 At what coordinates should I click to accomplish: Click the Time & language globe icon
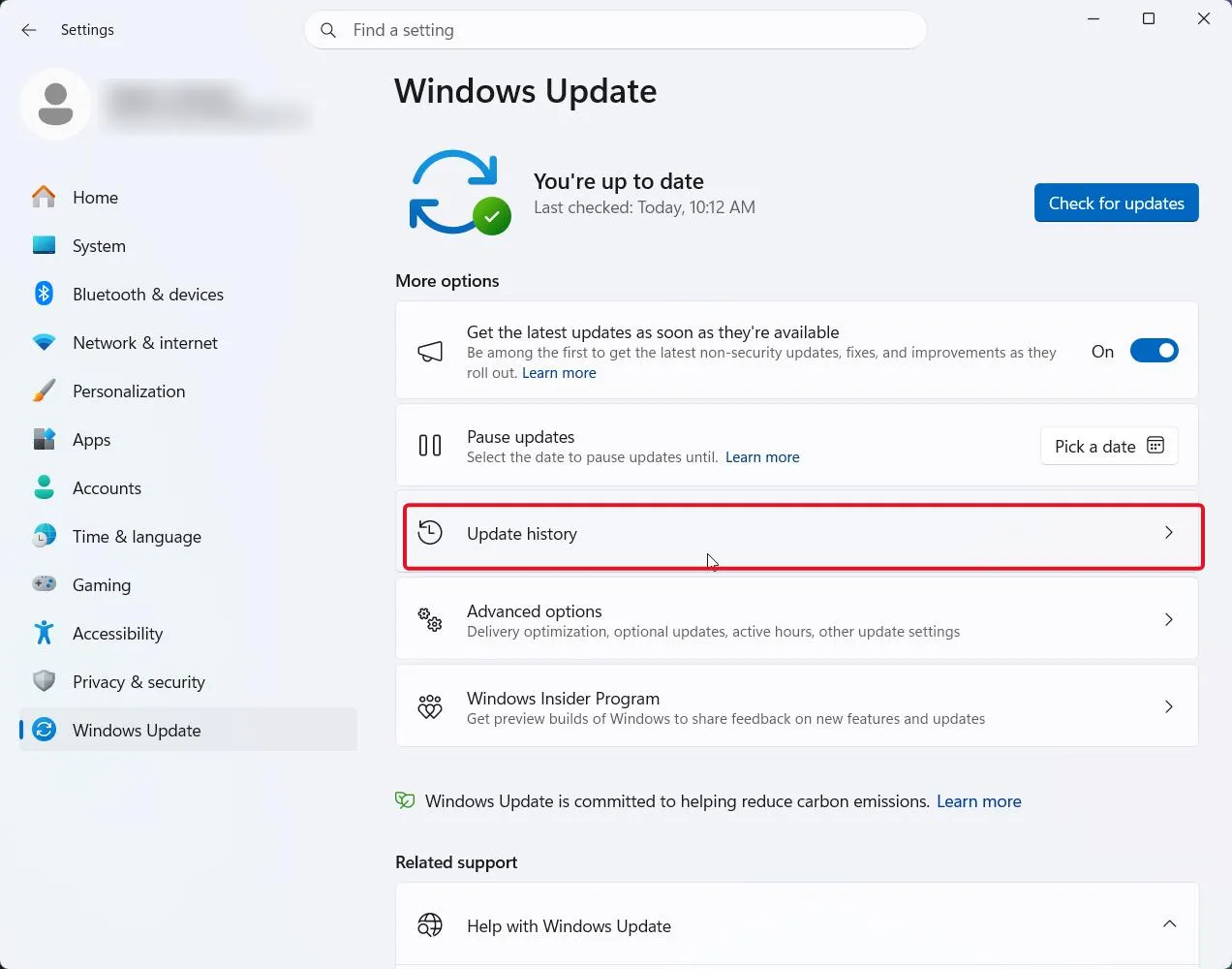(x=44, y=536)
